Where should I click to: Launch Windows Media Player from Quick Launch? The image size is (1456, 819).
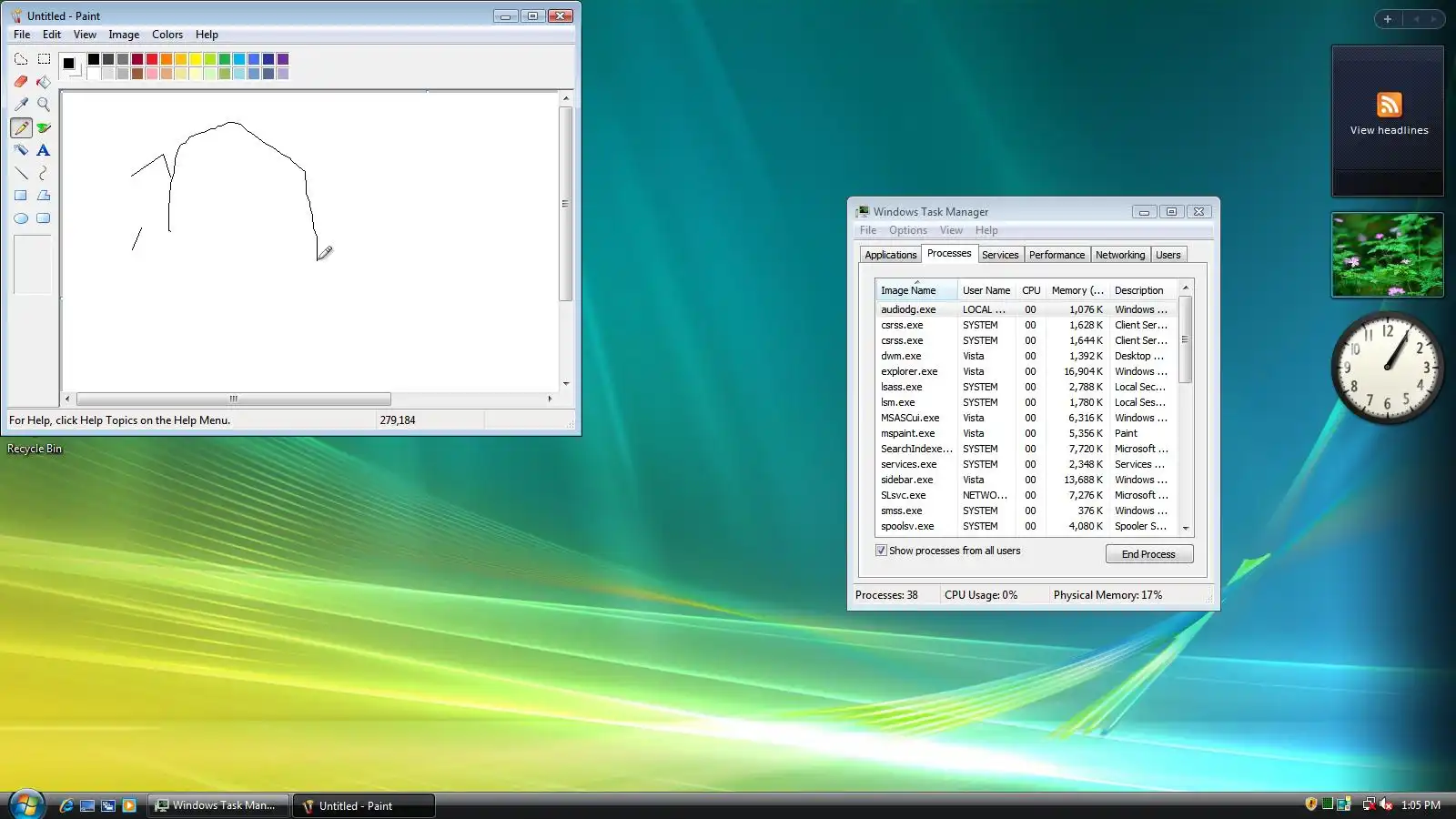[x=129, y=805]
